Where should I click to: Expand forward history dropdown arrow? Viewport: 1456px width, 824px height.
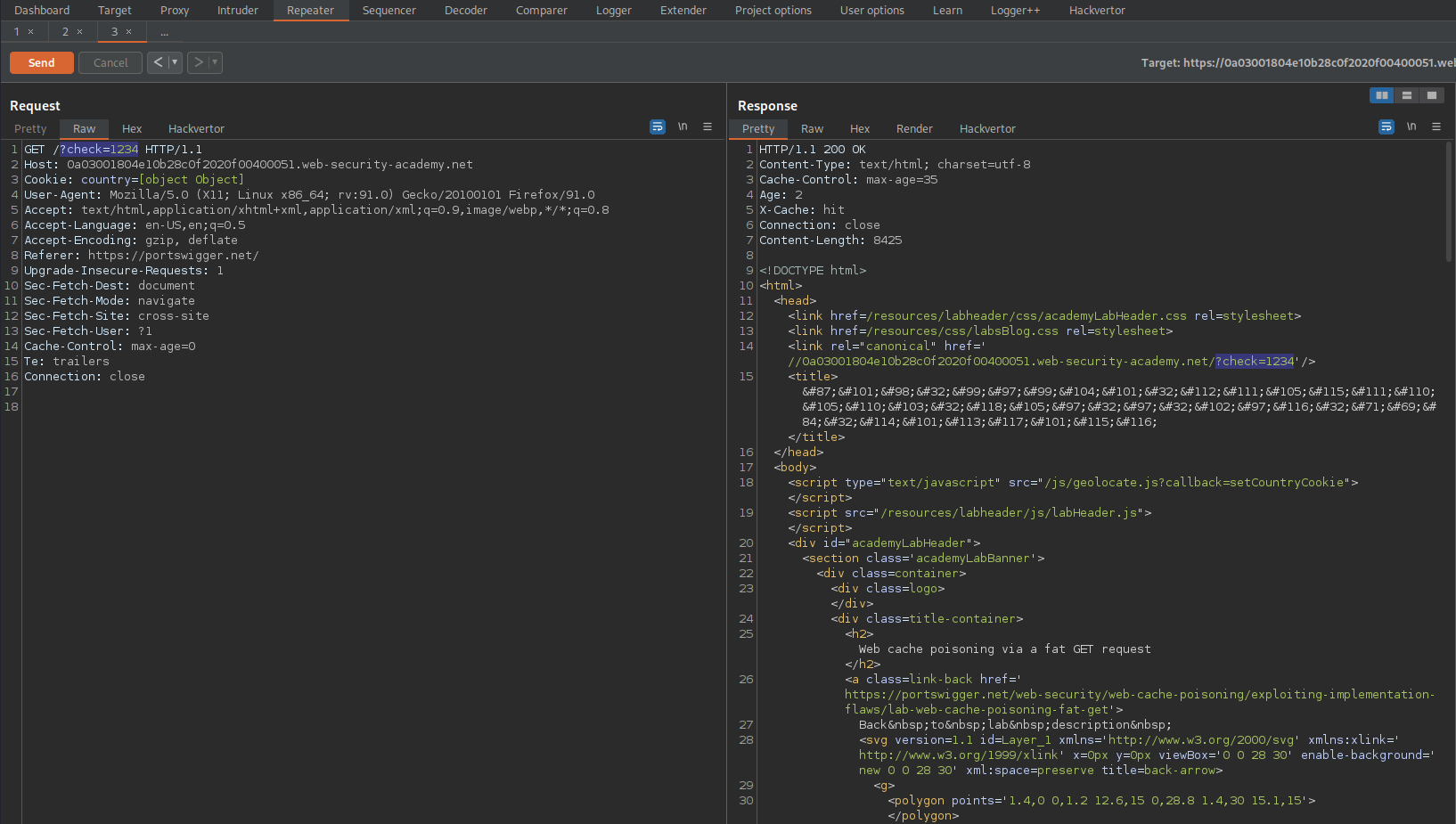tap(216, 62)
